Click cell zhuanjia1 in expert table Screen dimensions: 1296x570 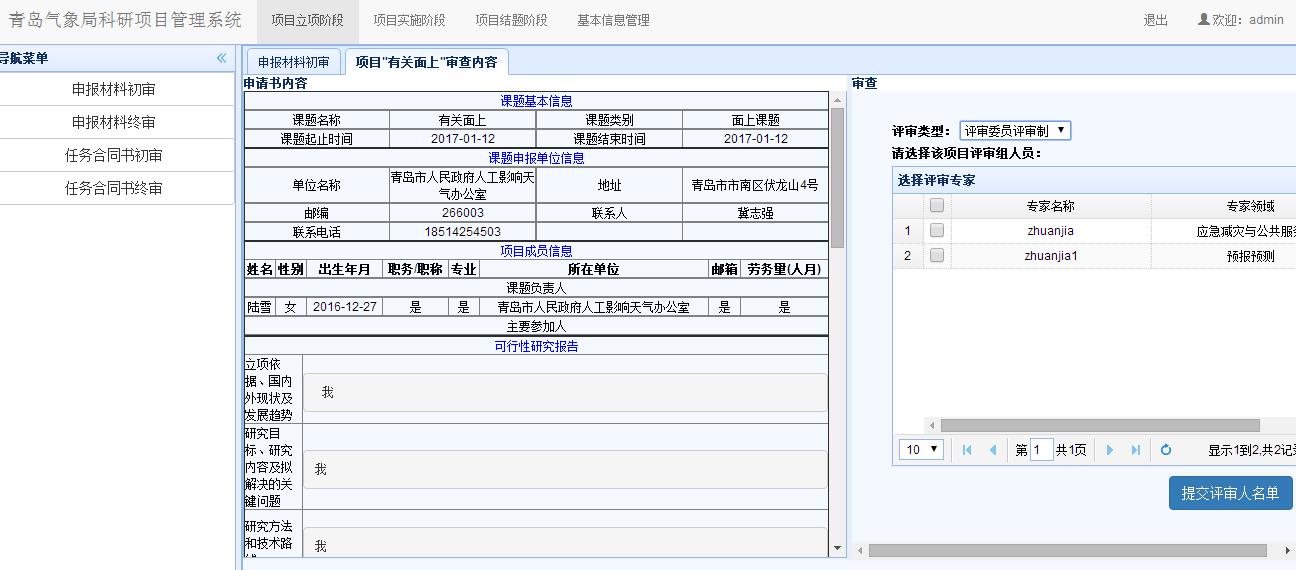[1050, 256]
